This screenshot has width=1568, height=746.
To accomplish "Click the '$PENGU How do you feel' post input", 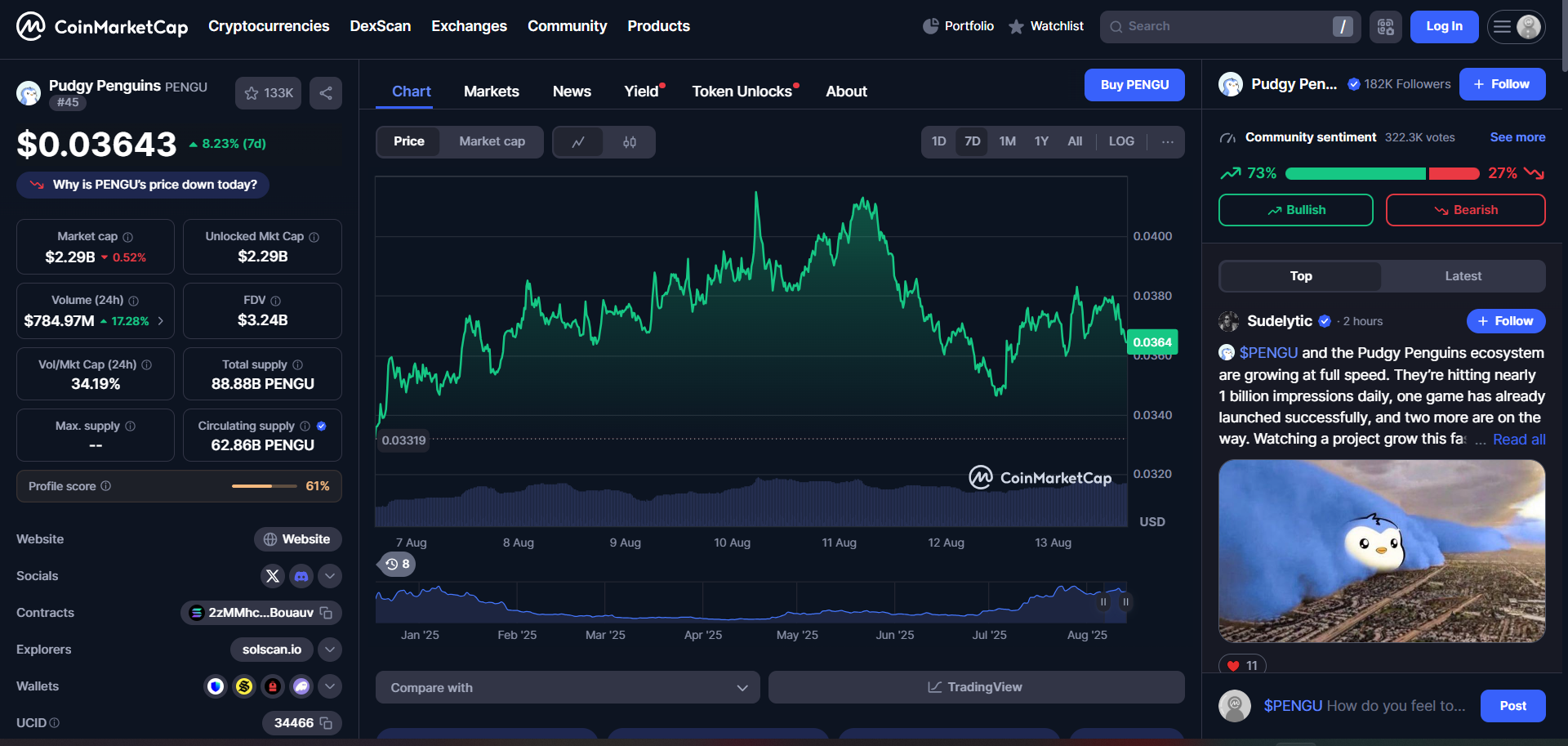I will tap(1365, 706).
